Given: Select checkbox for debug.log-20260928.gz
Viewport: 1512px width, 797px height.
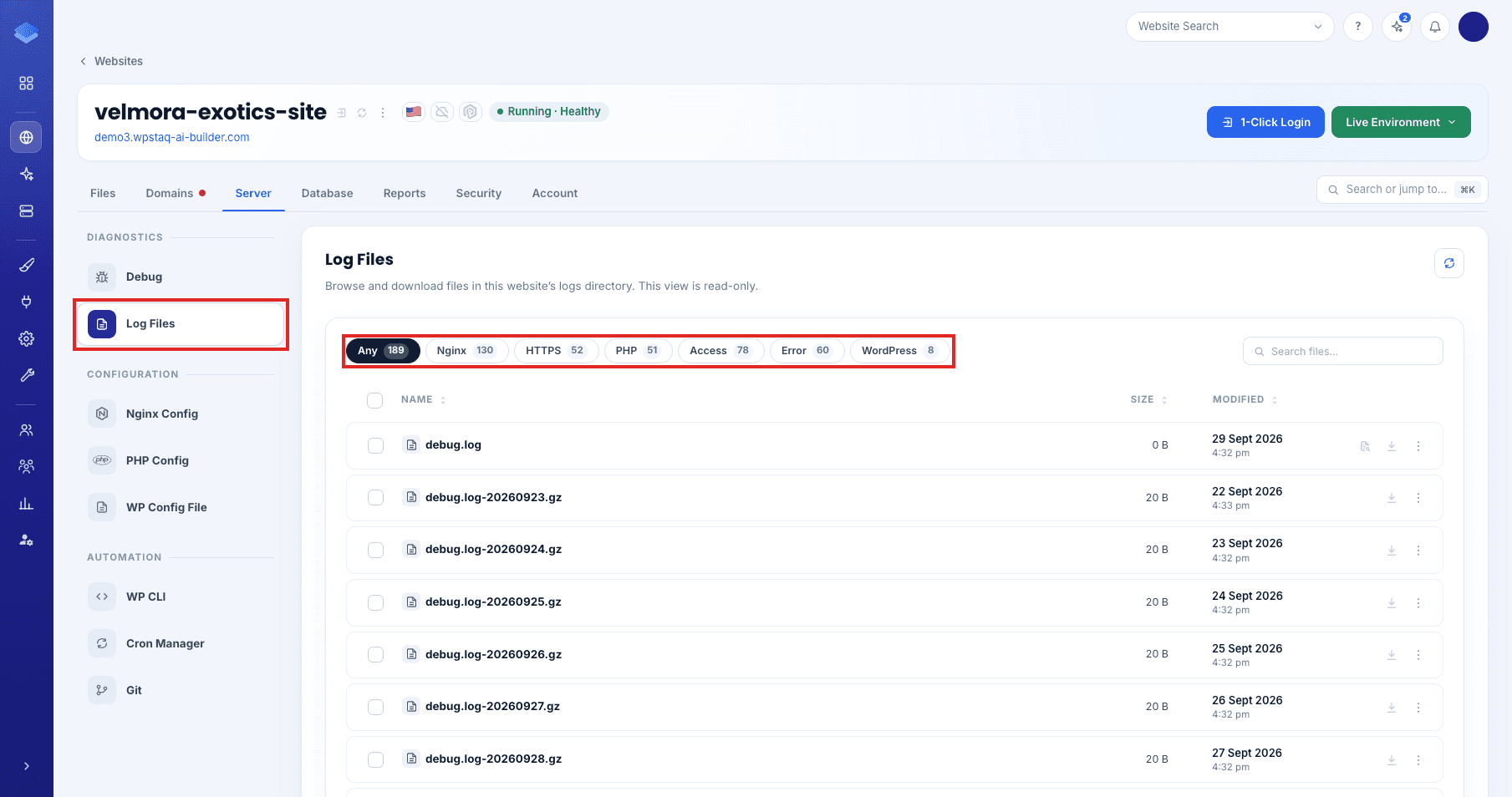Looking at the screenshot, I should [x=376, y=759].
